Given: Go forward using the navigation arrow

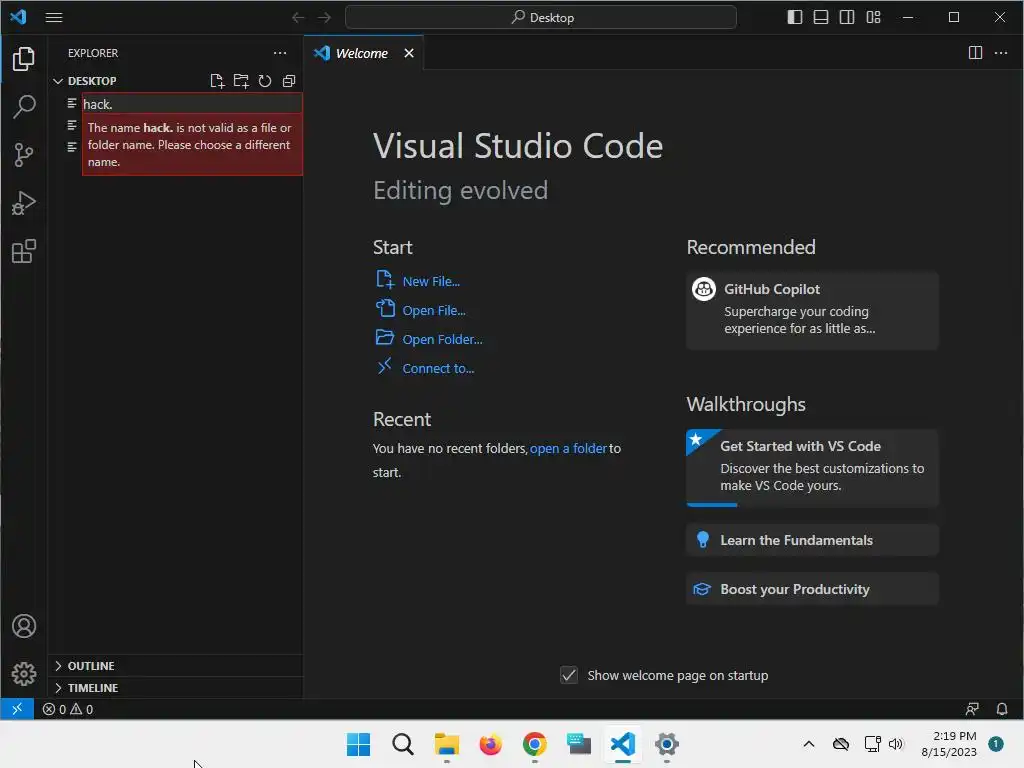Looking at the screenshot, I should coord(324,18).
